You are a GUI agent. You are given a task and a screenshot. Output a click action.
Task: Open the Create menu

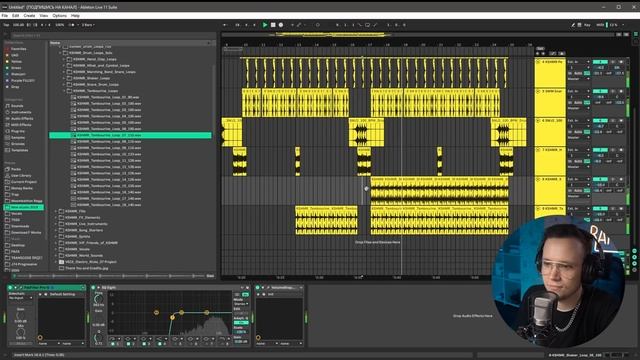tap(29, 16)
